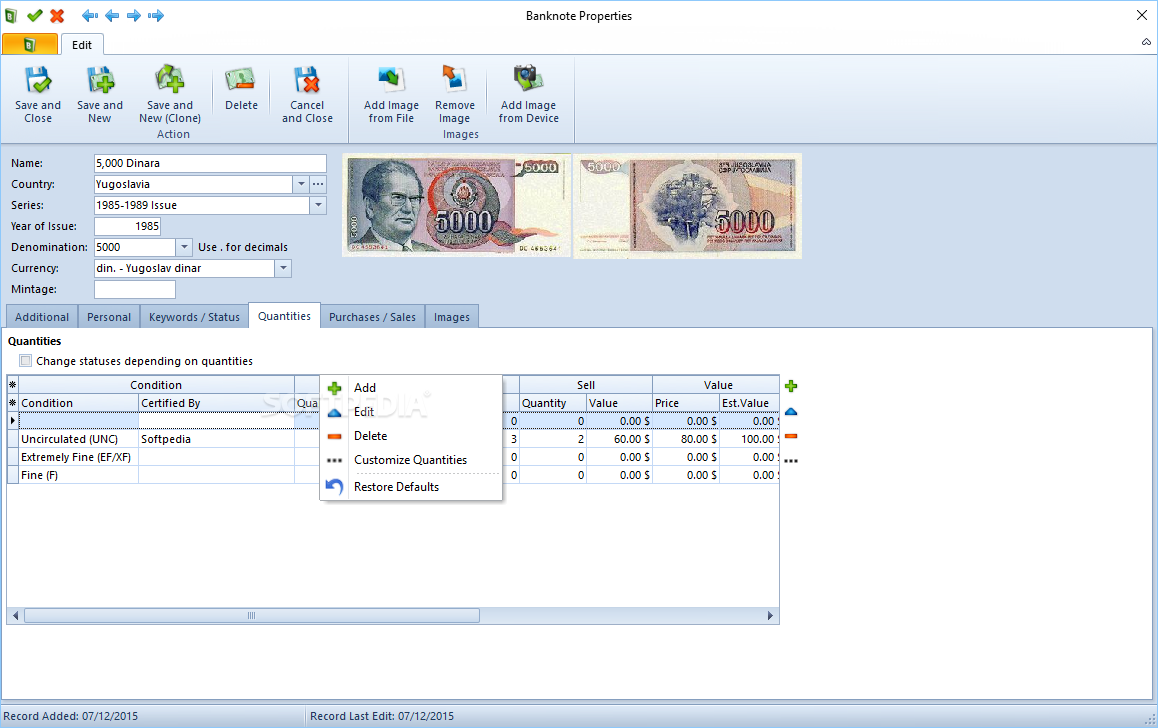This screenshot has width=1158, height=728.
Task: Open the Edit ribbon tab
Action: [x=82, y=45]
